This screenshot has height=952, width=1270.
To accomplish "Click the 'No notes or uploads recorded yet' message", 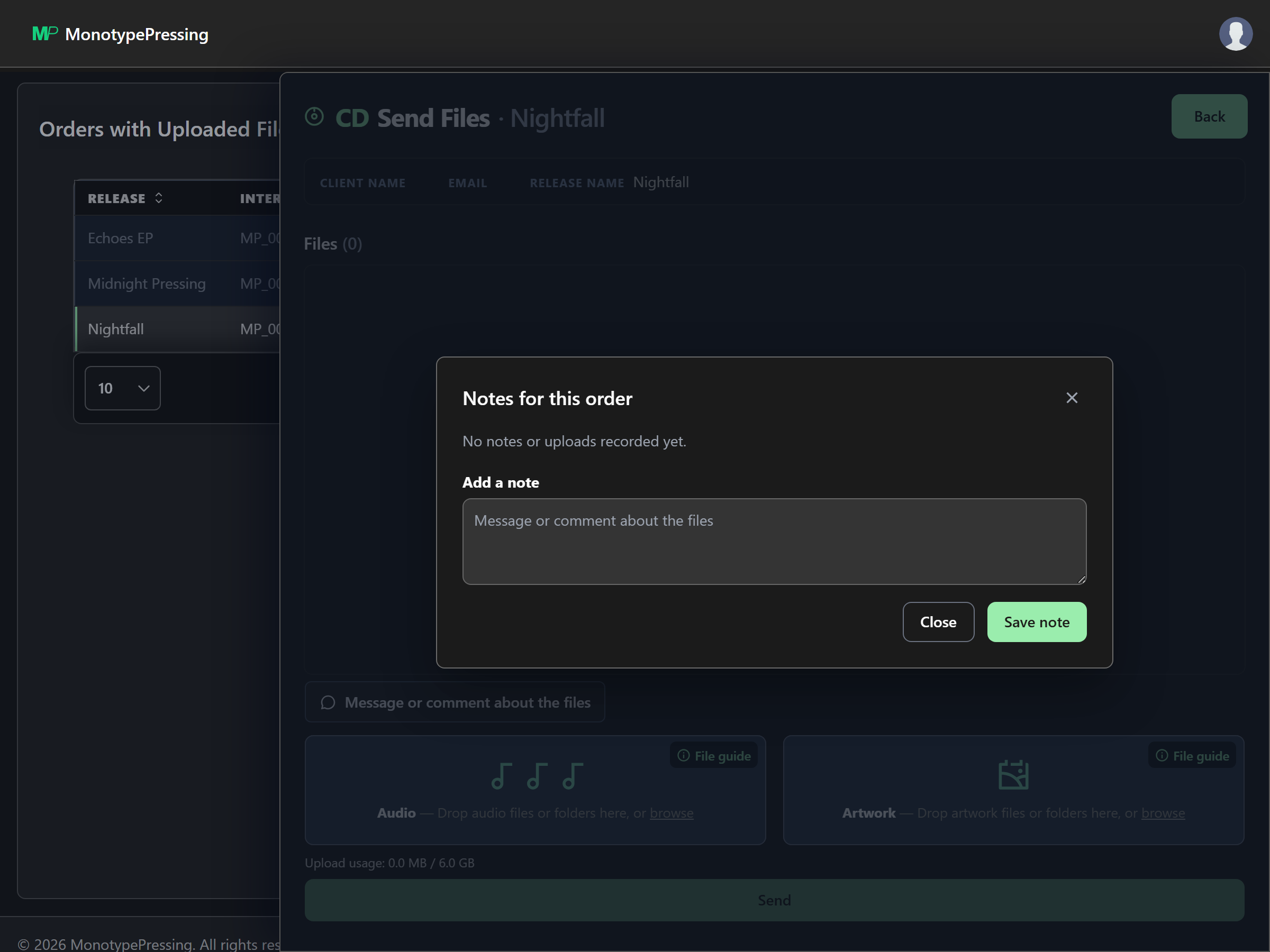I will pyautogui.click(x=574, y=441).
